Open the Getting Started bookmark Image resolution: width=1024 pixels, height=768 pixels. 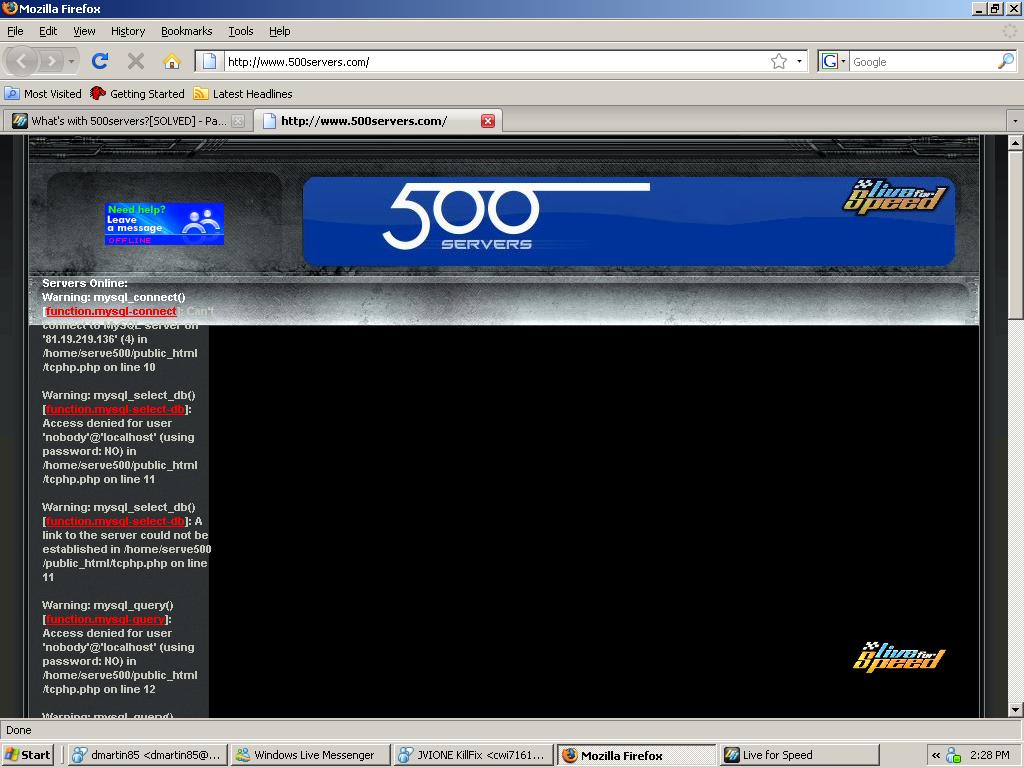tap(138, 93)
